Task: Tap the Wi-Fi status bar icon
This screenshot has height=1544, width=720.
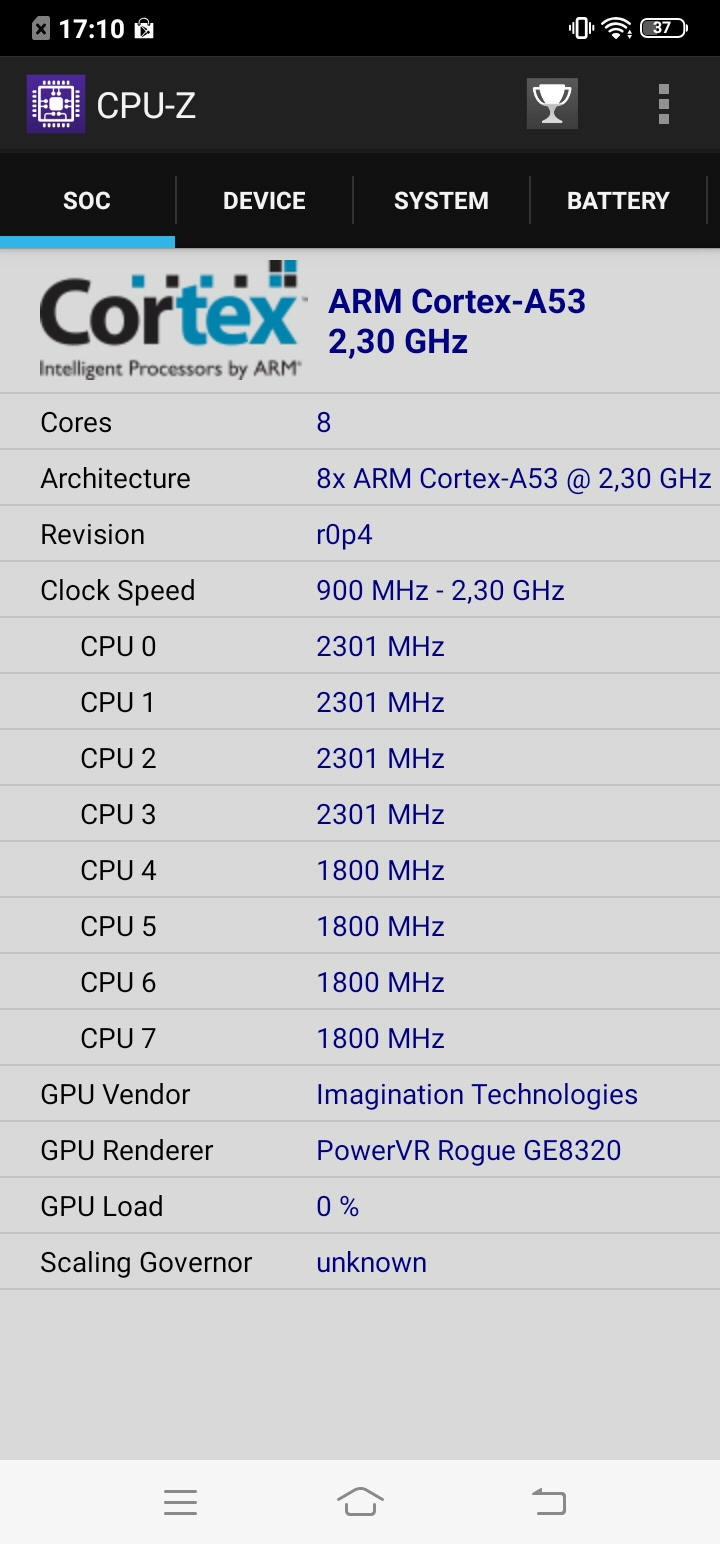Action: [616, 28]
